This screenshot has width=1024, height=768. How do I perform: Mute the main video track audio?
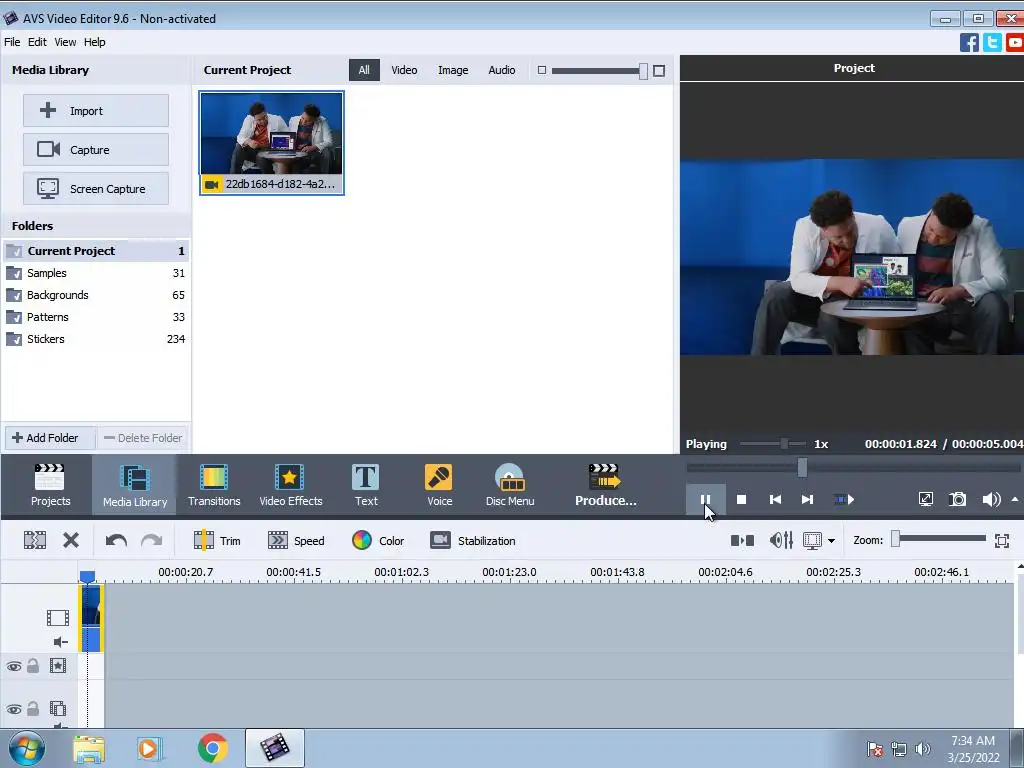tap(60, 642)
